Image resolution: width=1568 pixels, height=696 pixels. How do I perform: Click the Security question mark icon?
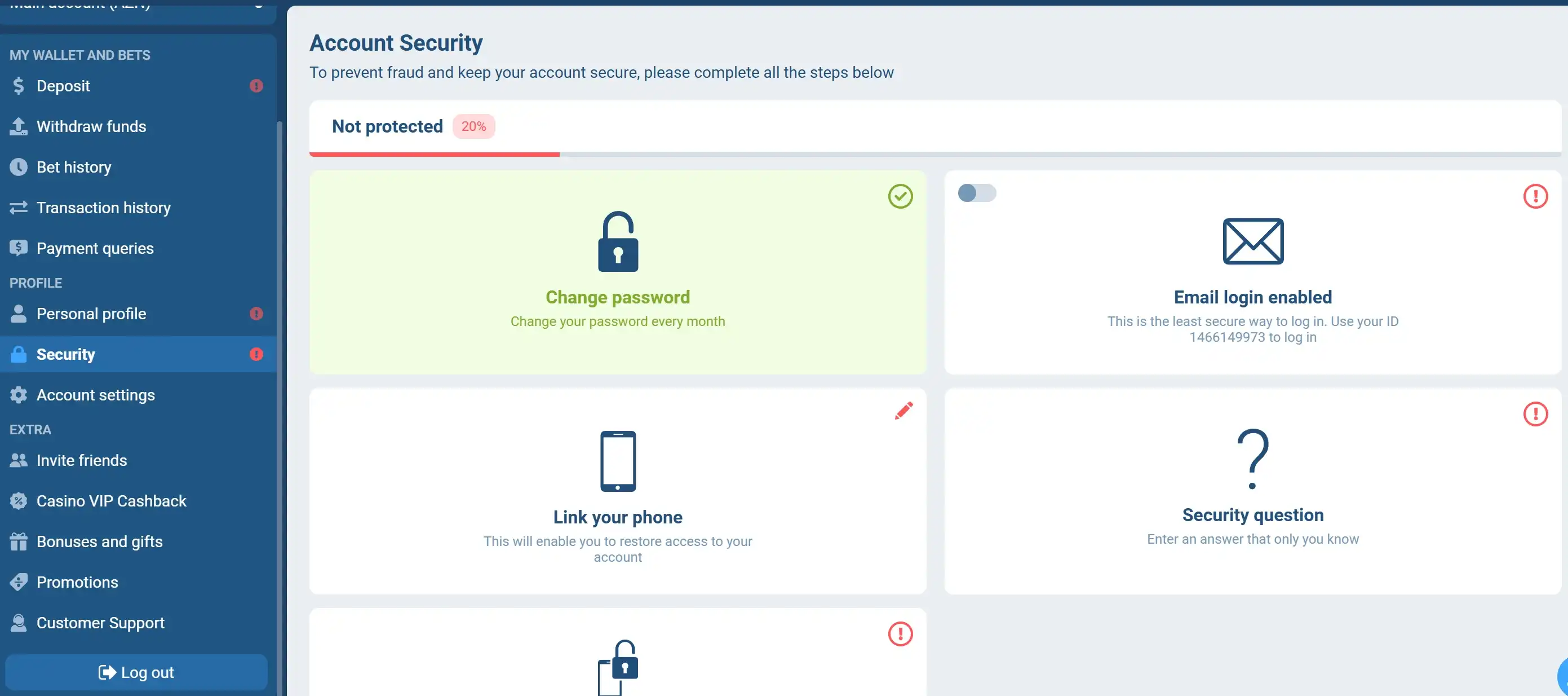[1252, 459]
